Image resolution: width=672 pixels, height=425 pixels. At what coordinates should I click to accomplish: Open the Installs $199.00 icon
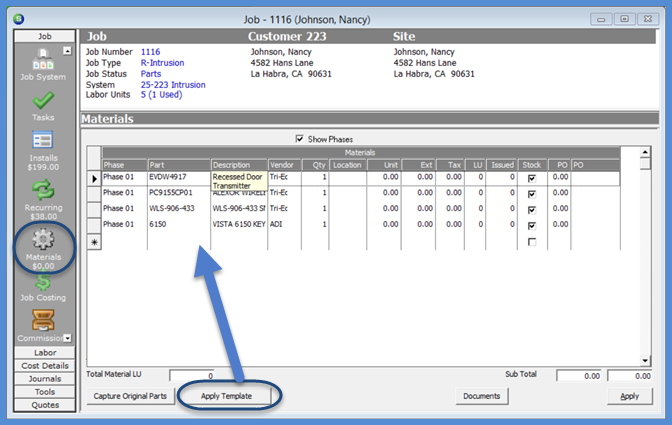point(43,141)
